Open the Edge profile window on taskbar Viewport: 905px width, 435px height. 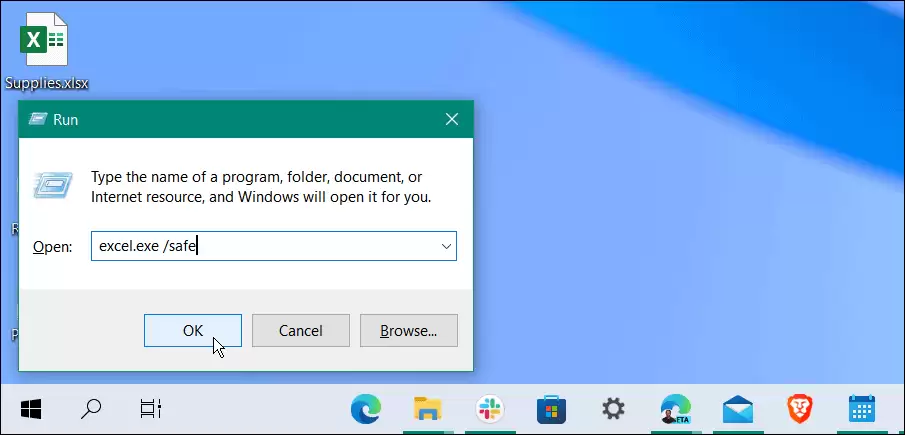tap(675, 409)
